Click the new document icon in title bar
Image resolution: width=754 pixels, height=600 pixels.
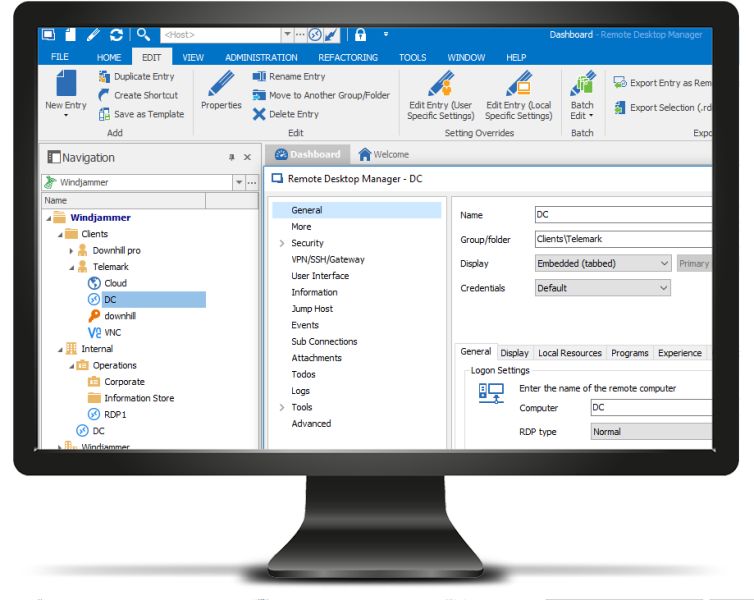pyautogui.click(x=71, y=34)
